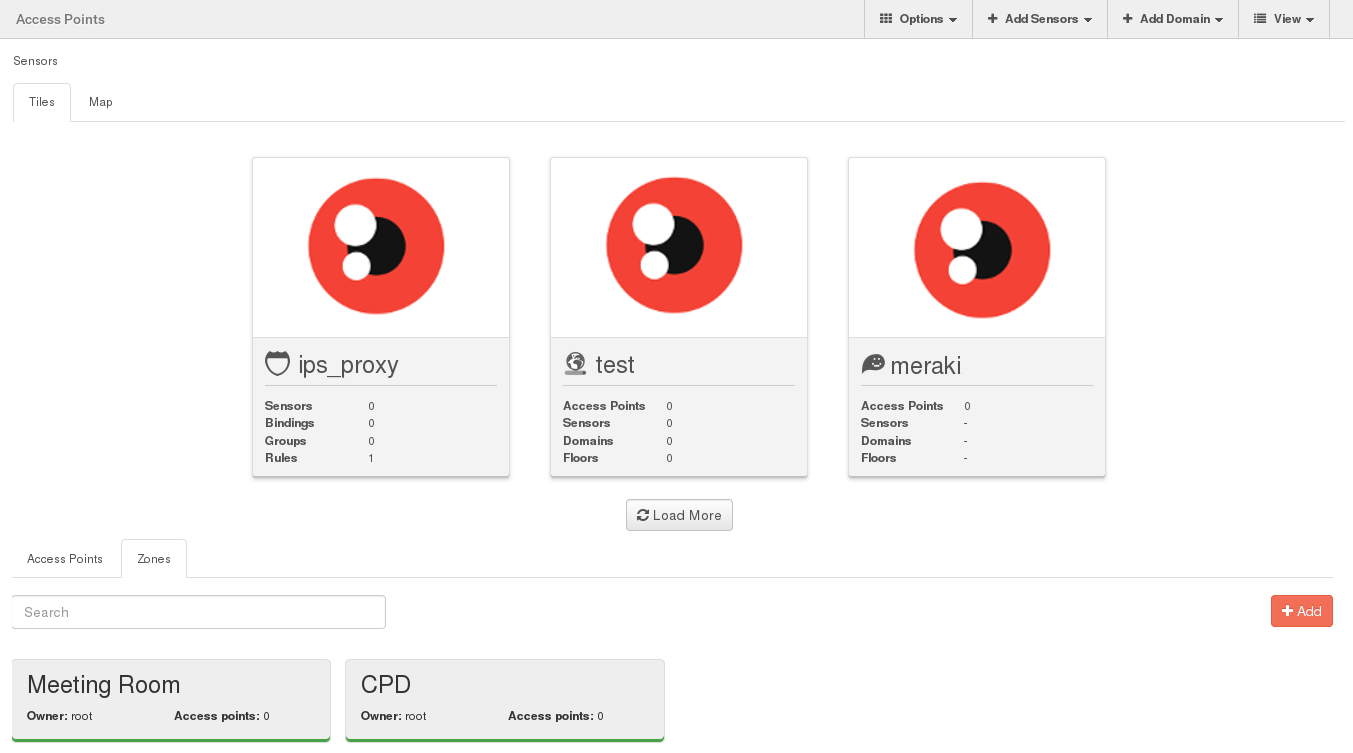Click the Domains row in test tile
Viewport: 1353px width, 753px height.
click(678, 441)
